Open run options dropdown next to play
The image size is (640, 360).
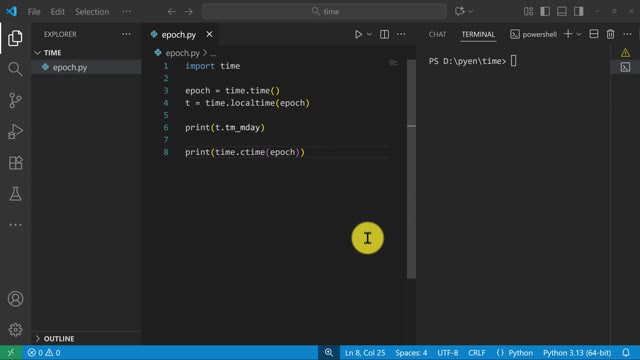point(369,34)
